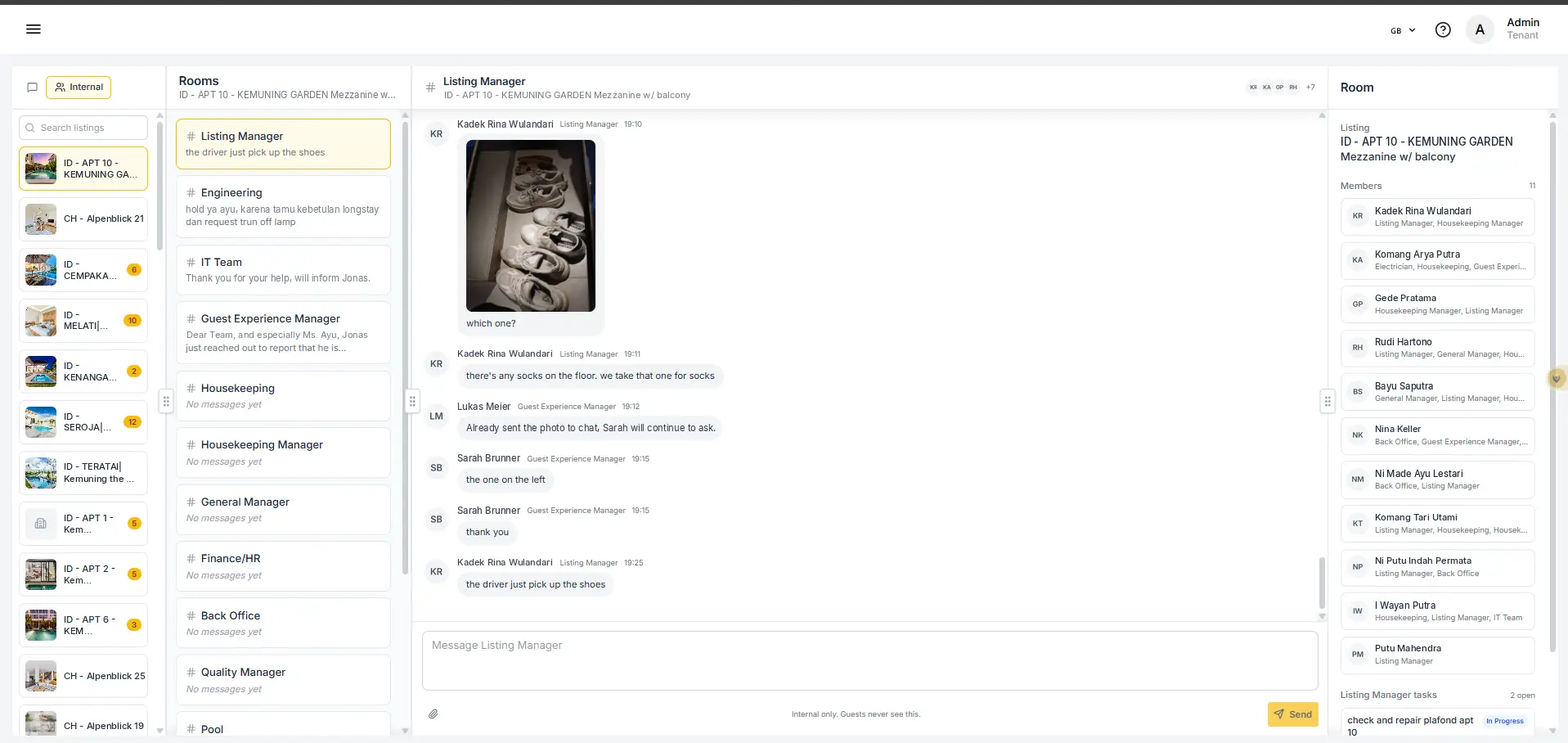
Task: Select the Quality Manager room
Action: [x=283, y=680]
